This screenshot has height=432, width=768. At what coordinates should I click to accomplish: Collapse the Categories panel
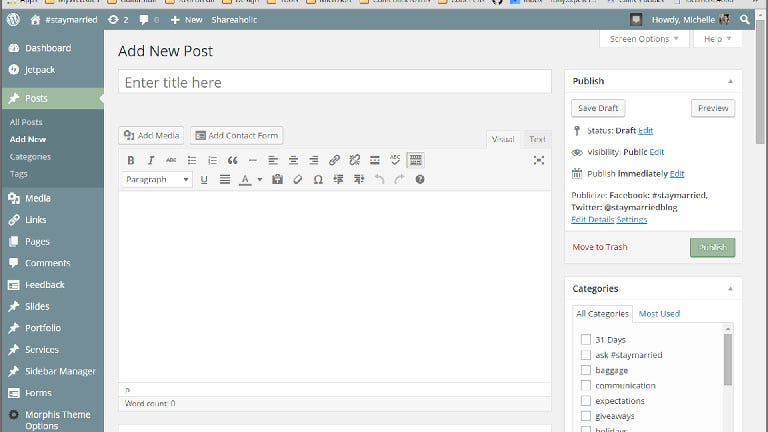[730, 289]
